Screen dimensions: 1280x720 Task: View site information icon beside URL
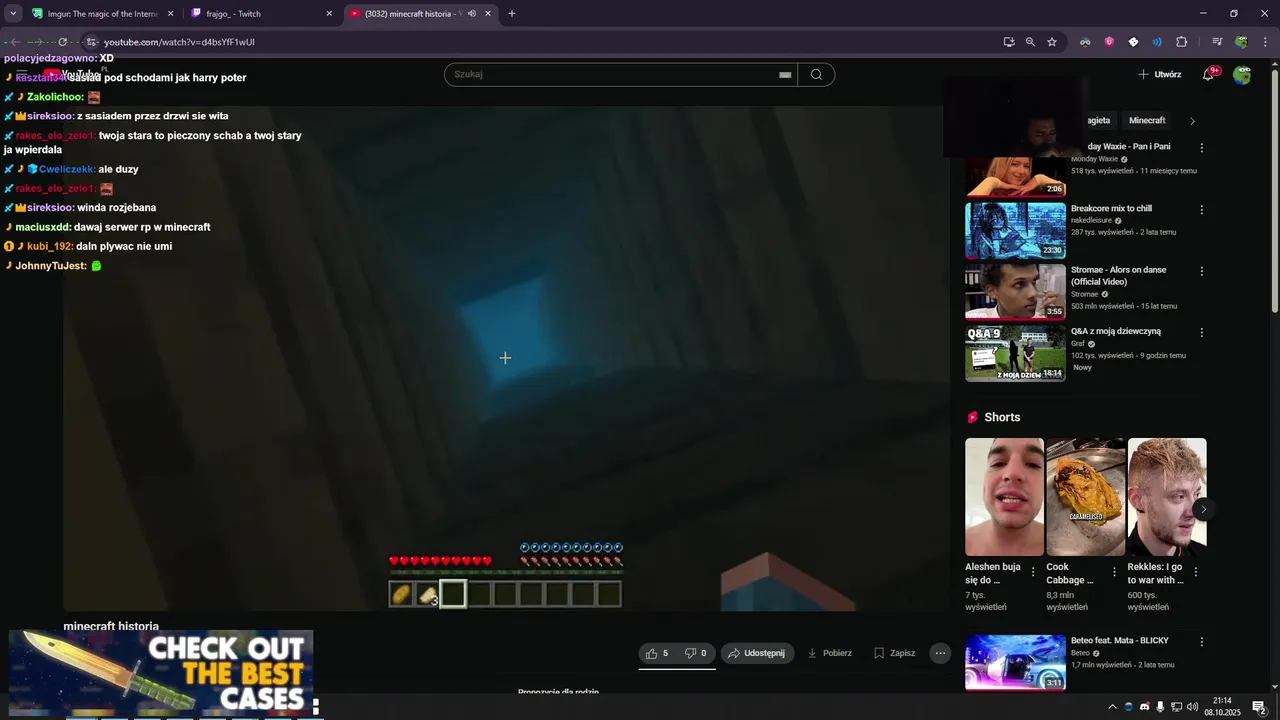[91, 42]
